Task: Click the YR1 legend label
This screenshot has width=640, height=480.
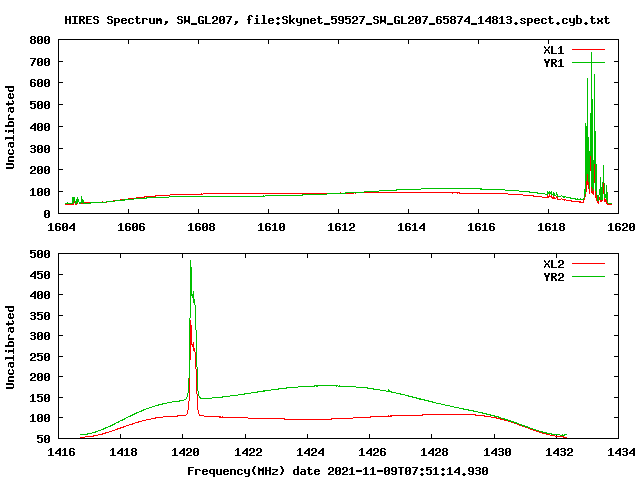Action: pos(554,63)
